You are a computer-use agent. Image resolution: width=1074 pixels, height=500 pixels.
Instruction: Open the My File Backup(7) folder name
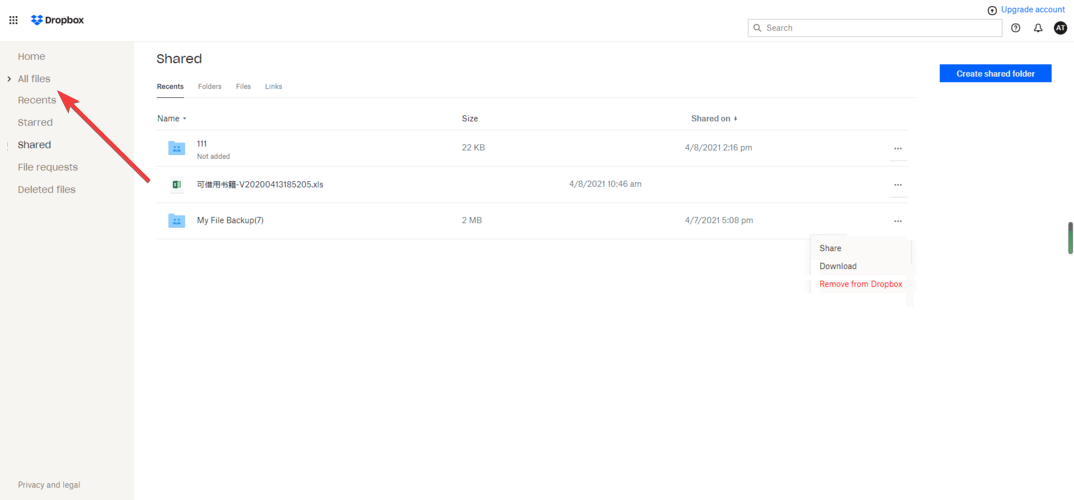(x=229, y=221)
